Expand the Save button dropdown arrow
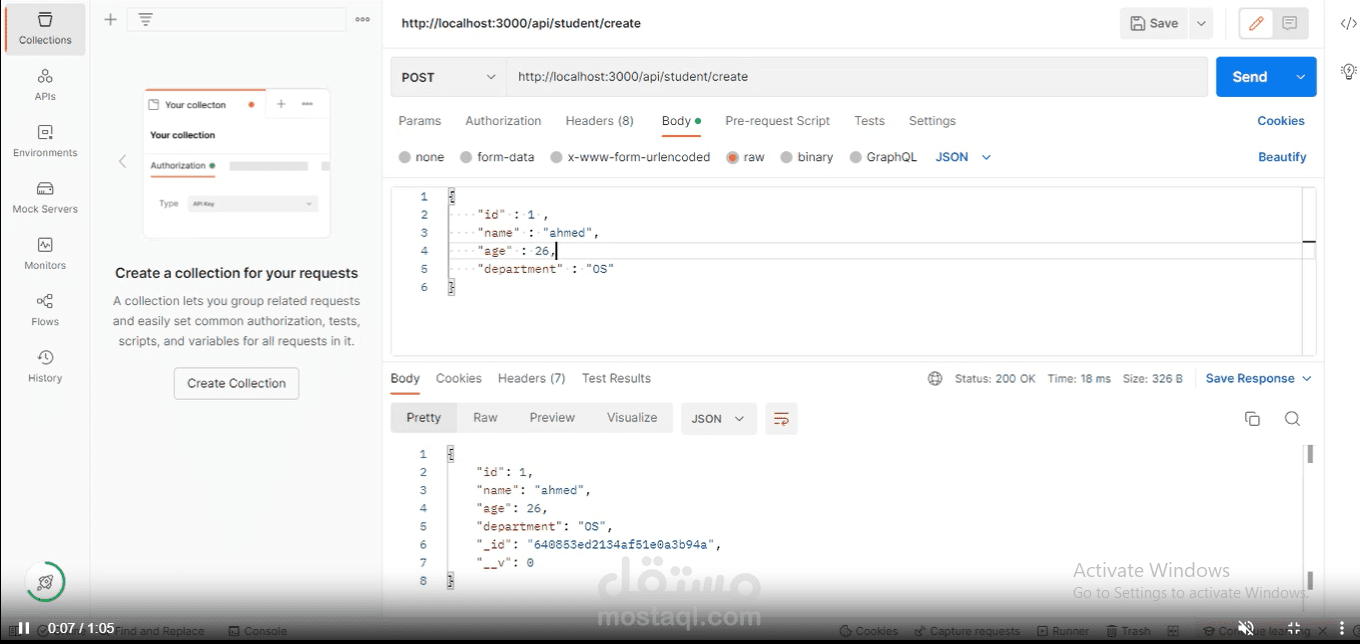 [x=1201, y=23]
